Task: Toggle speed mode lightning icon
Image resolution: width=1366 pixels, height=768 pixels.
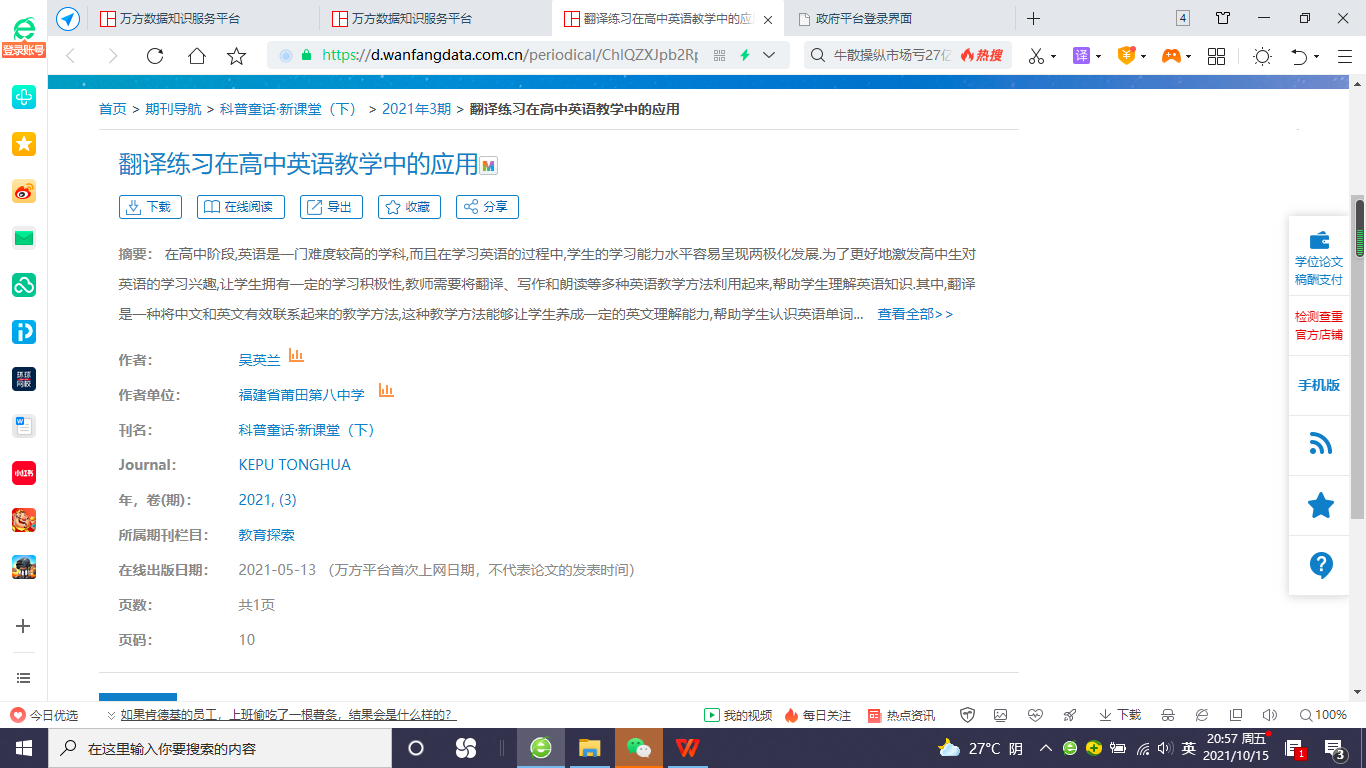Action: pyautogui.click(x=745, y=56)
